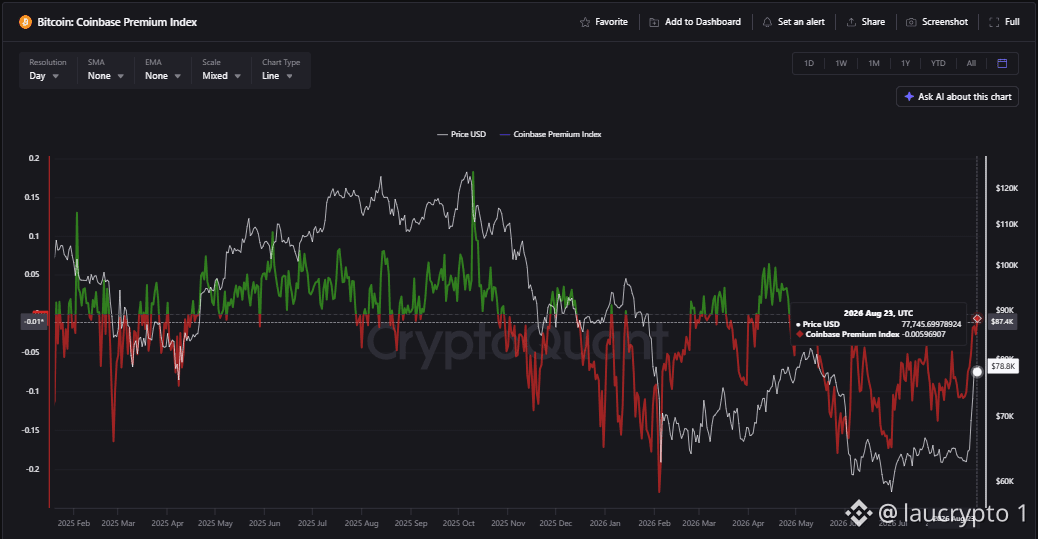1038x539 pixels.
Task: Click the Add to Dashboard icon
Action: click(654, 23)
